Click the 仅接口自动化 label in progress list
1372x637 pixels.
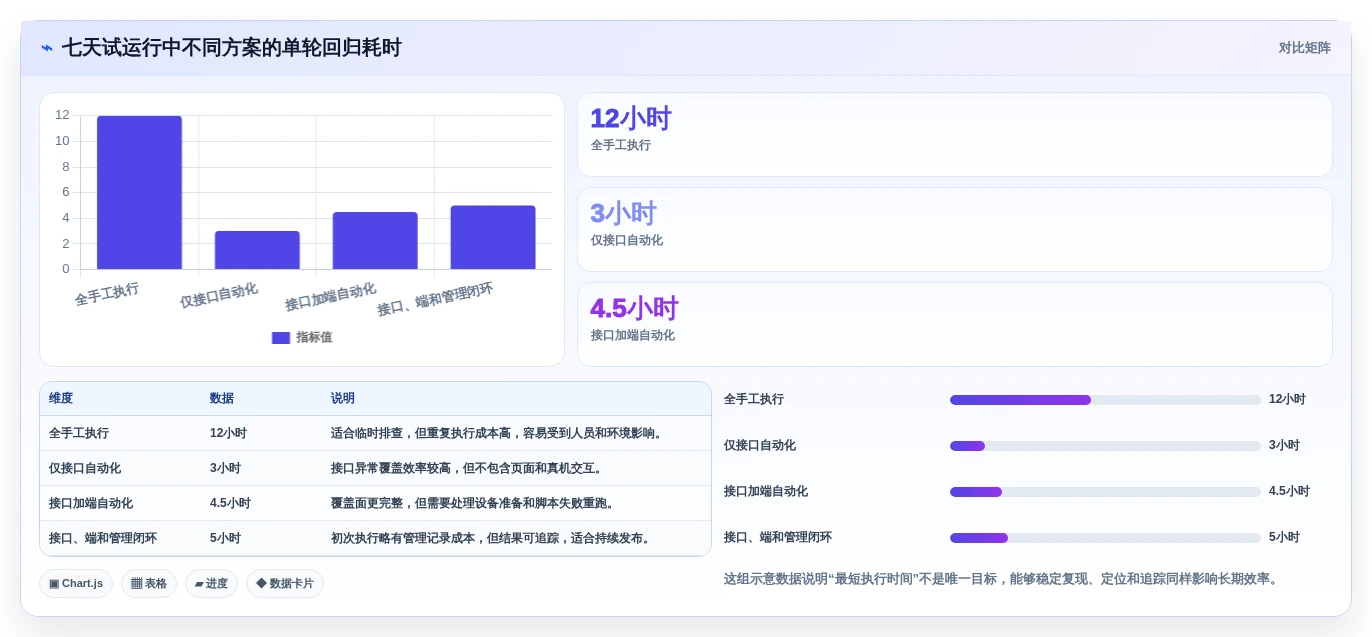pyautogui.click(x=760, y=445)
